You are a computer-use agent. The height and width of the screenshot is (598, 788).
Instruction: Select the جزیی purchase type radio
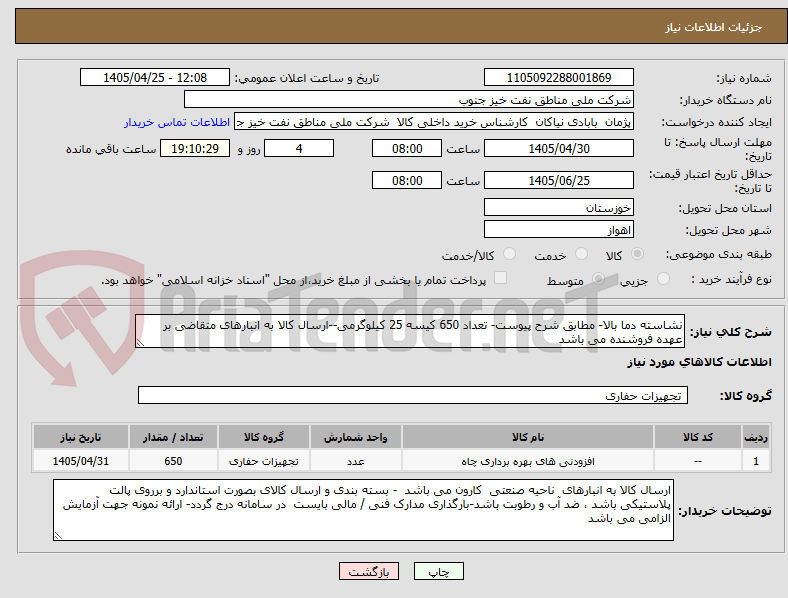pyautogui.click(x=663, y=279)
